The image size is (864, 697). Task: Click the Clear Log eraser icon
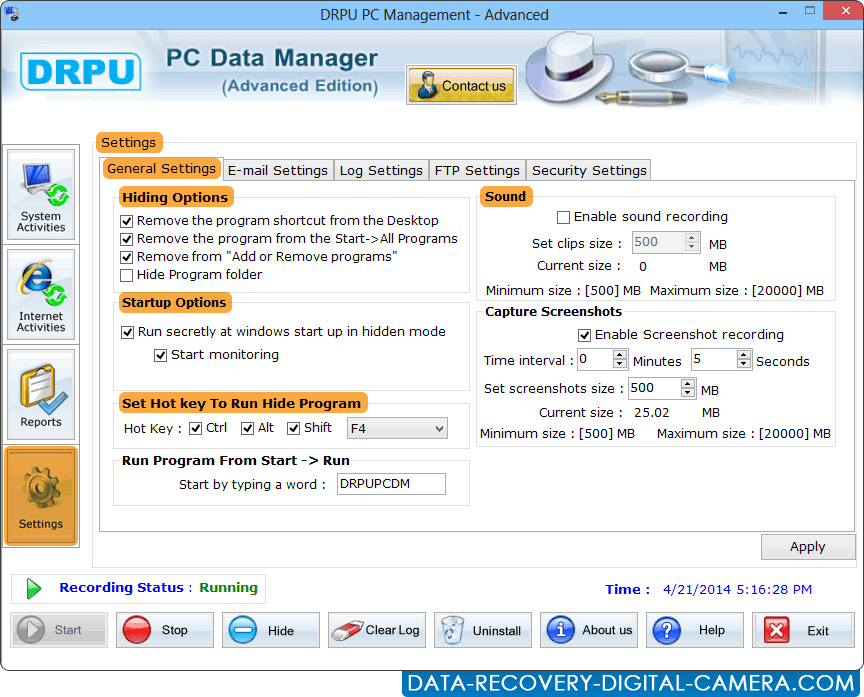point(347,630)
